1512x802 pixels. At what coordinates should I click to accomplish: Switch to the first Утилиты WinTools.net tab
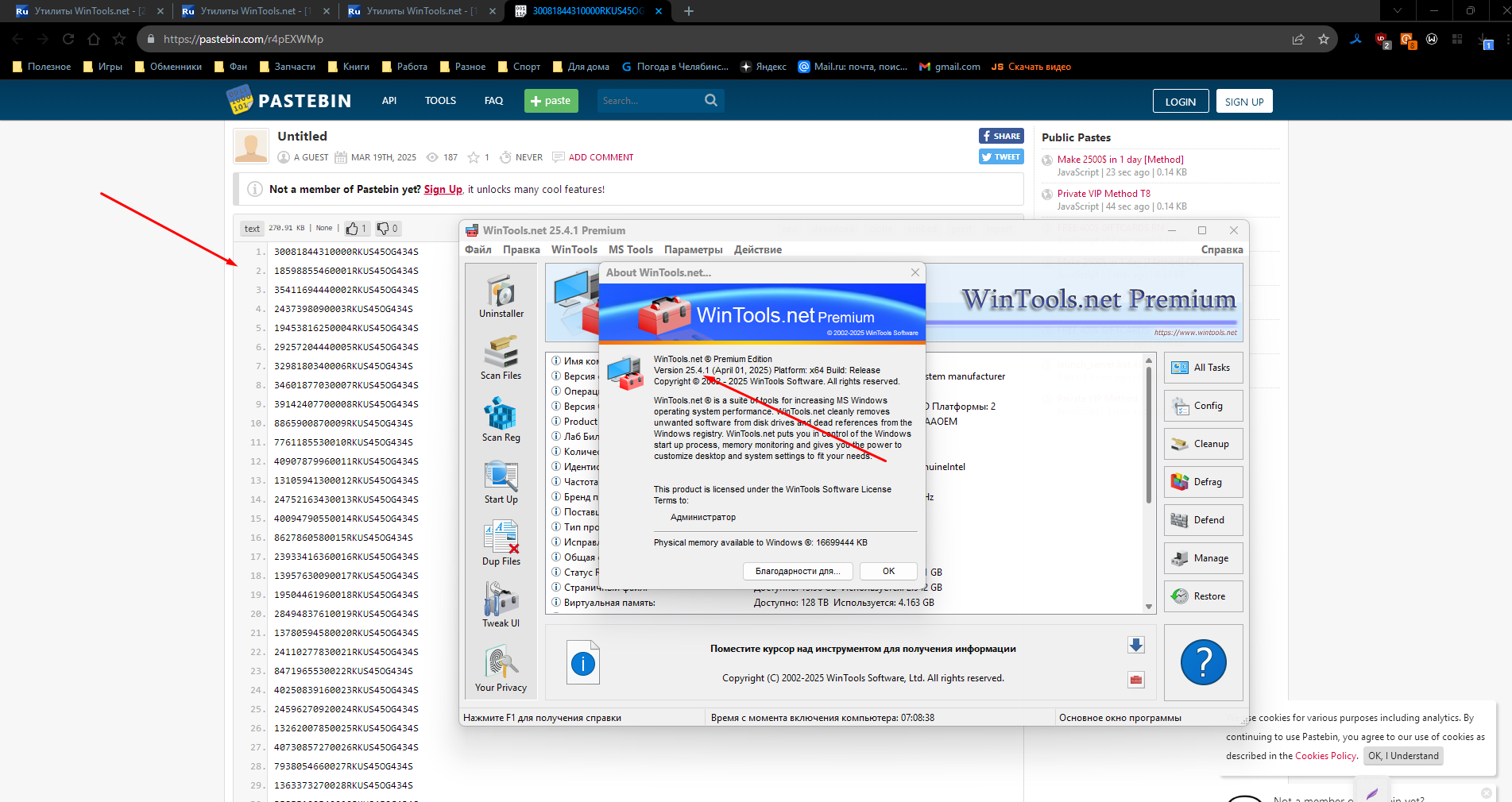click(x=90, y=11)
